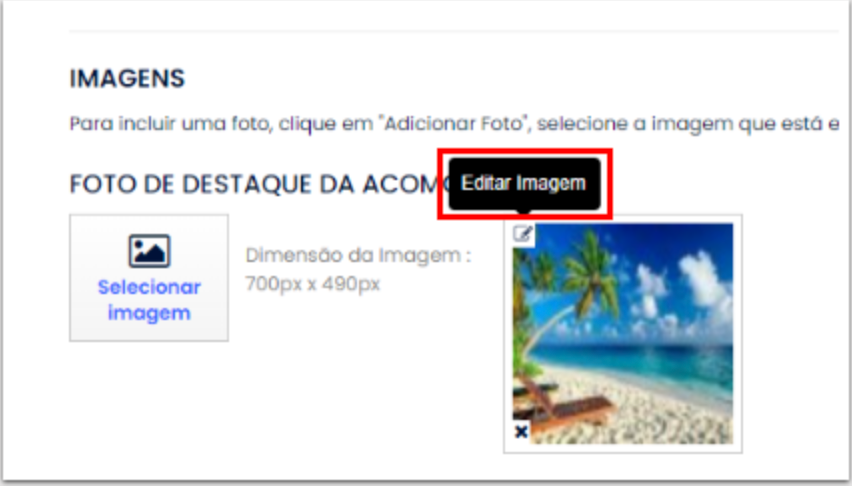Screen dimensions: 852x486
Task: Click the Editar Imagem tooltip
Action: 524,184
